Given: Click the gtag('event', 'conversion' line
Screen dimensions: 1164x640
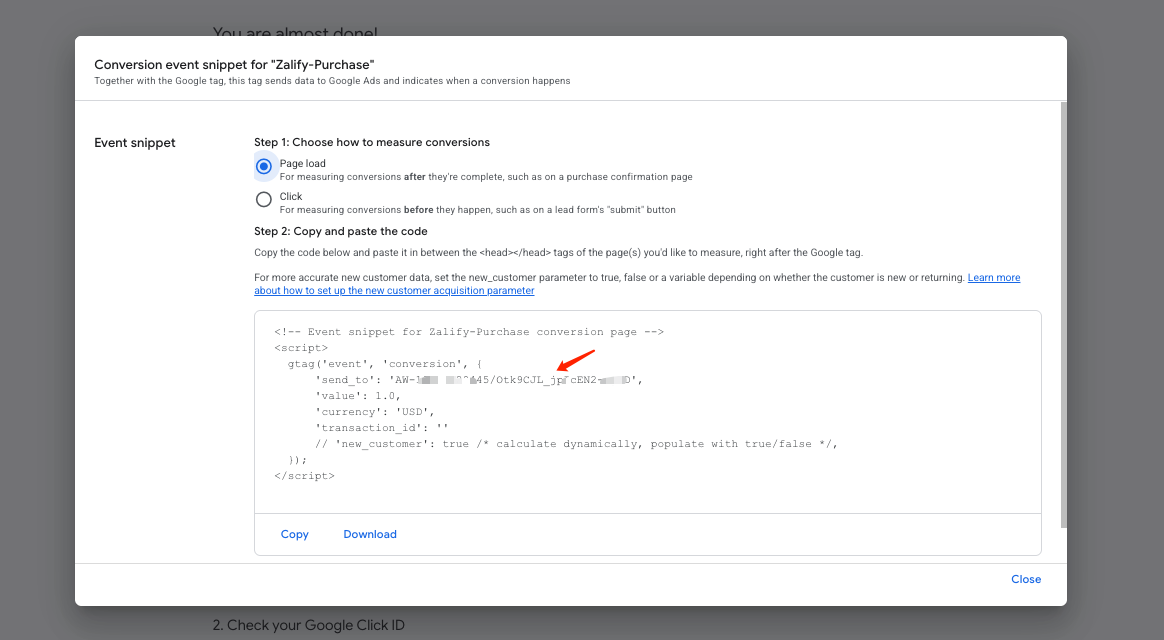Looking at the screenshot, I should (x=385, y=364).
